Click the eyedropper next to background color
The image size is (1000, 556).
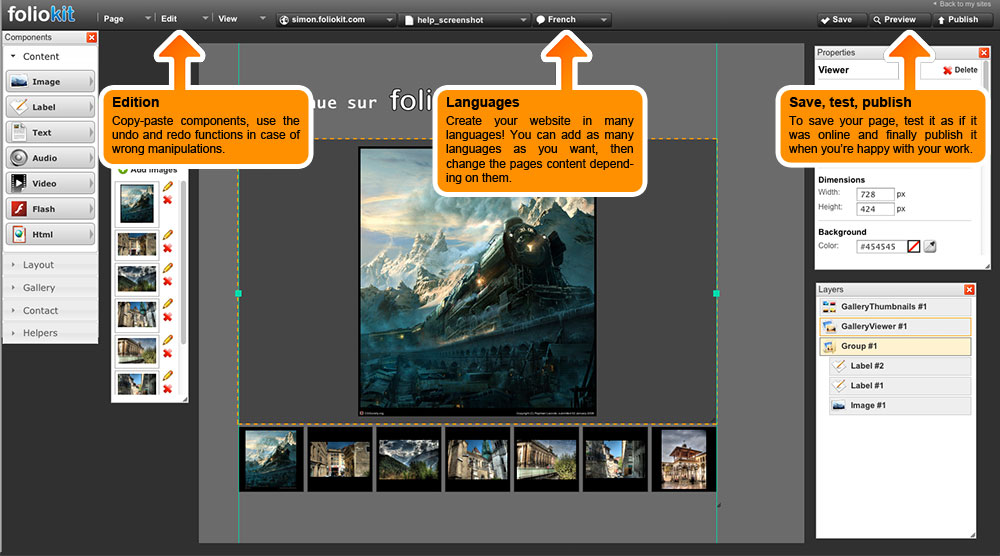point(930,246)
